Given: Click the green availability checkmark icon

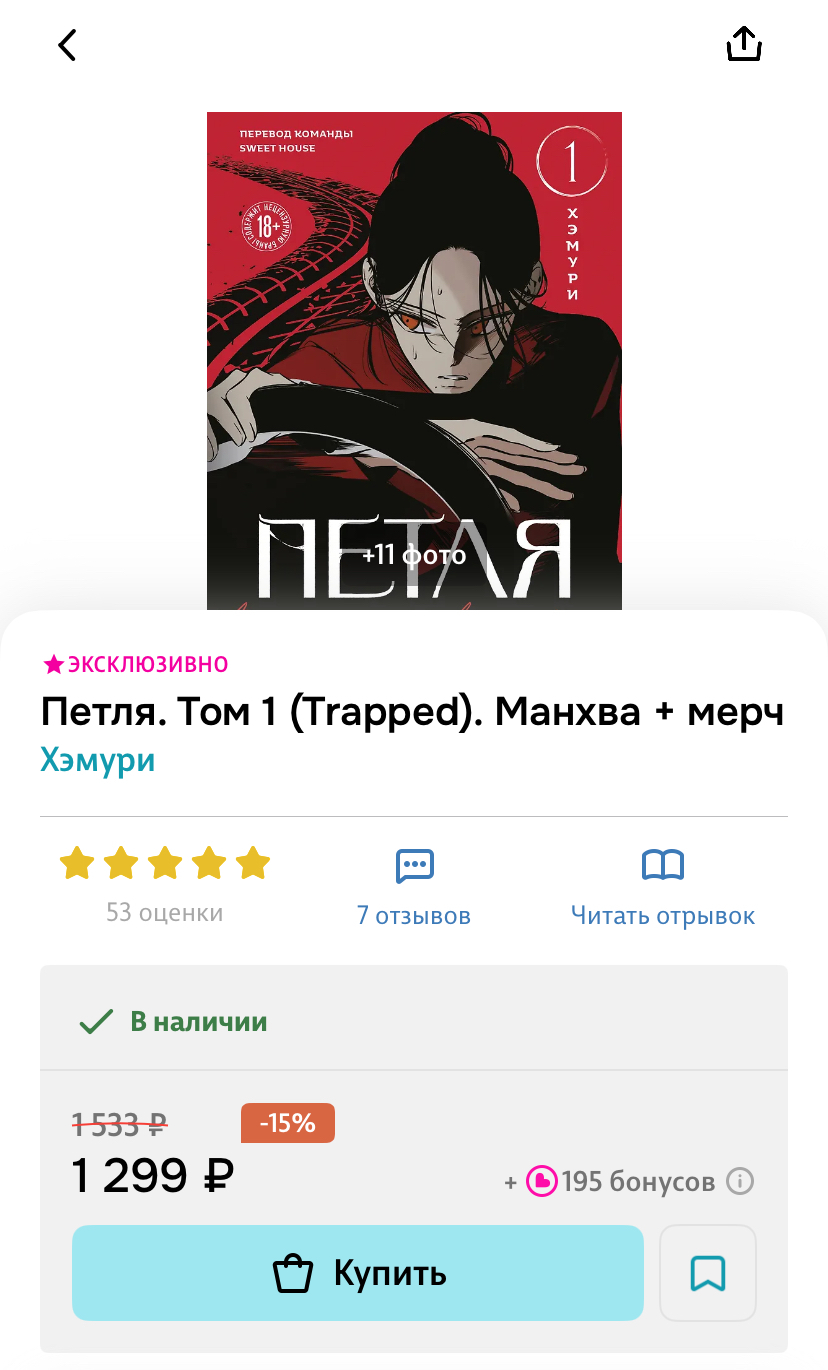Looking at the screenshot, I should click(96, 1022).
